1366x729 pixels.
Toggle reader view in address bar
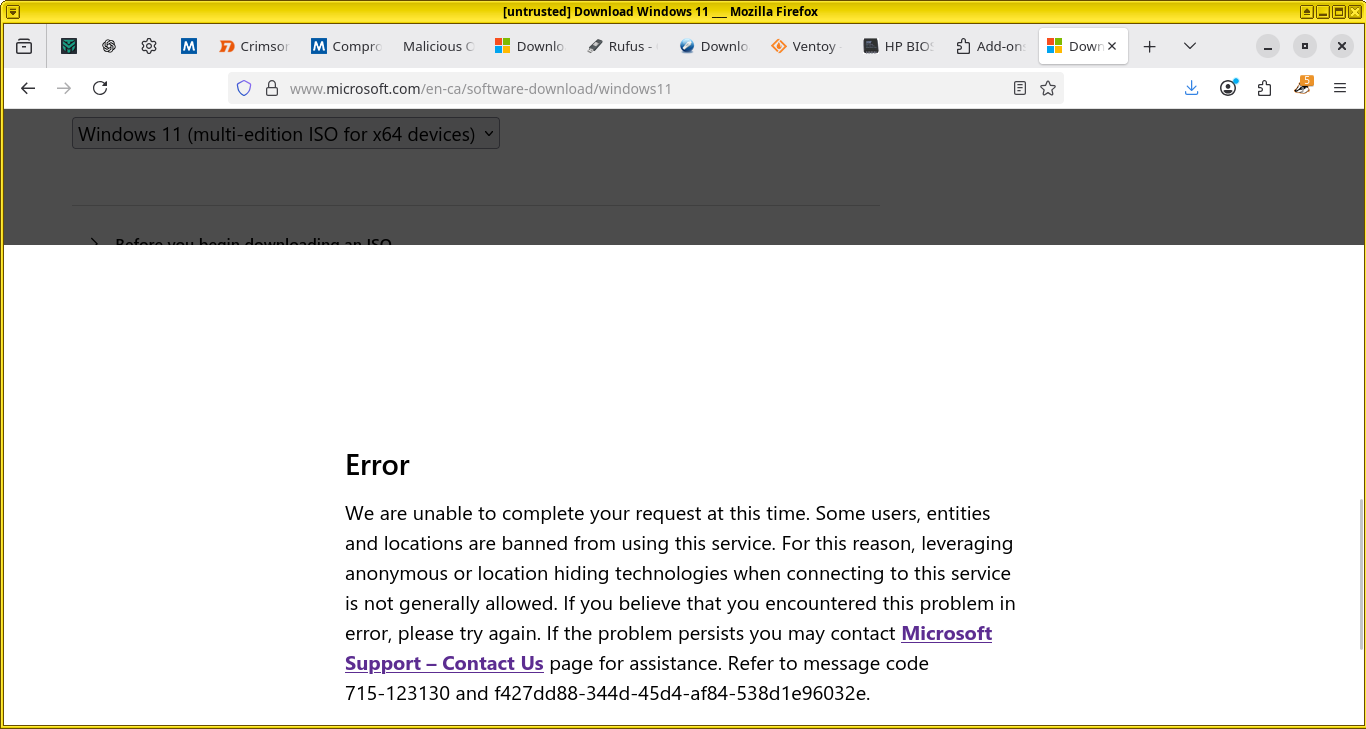pos(1019,88)
